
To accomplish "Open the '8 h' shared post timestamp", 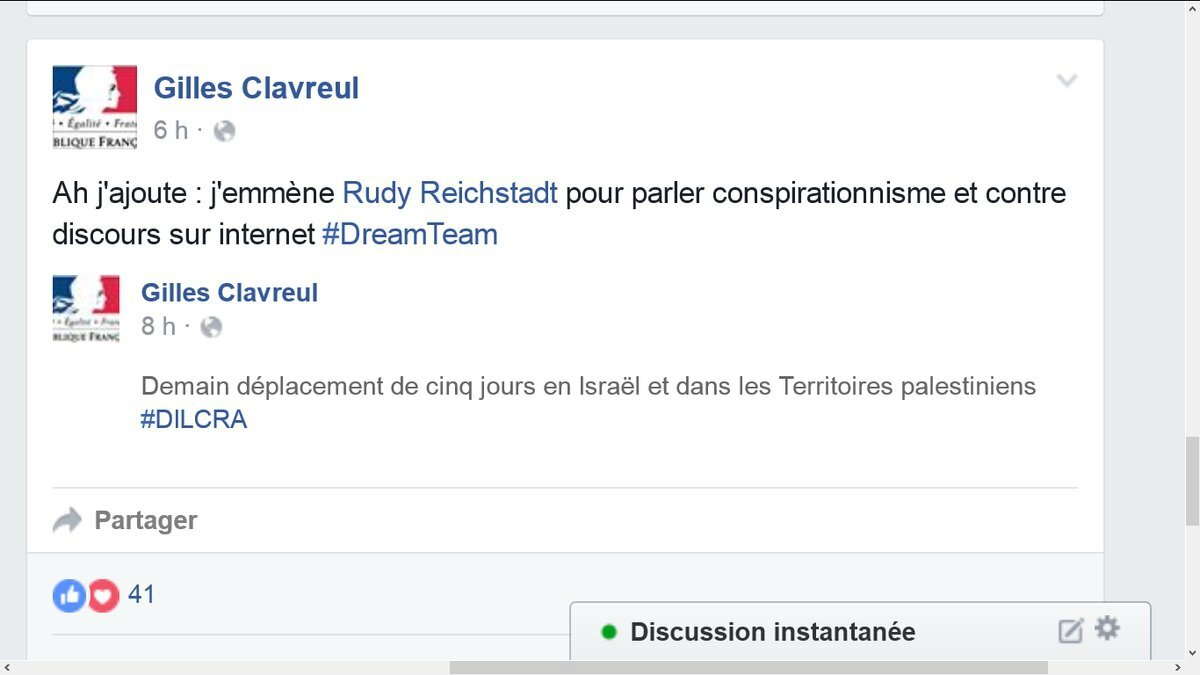I will (159, 327).
